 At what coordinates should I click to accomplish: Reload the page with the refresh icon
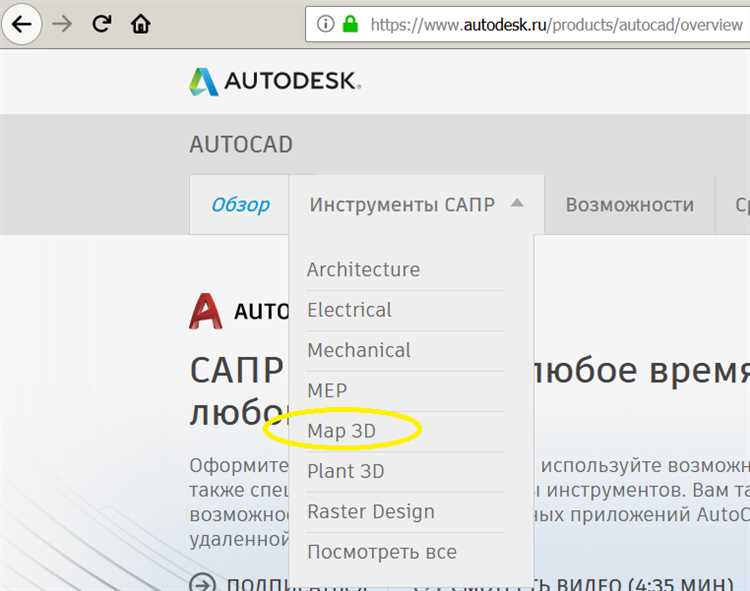[101, 23]
